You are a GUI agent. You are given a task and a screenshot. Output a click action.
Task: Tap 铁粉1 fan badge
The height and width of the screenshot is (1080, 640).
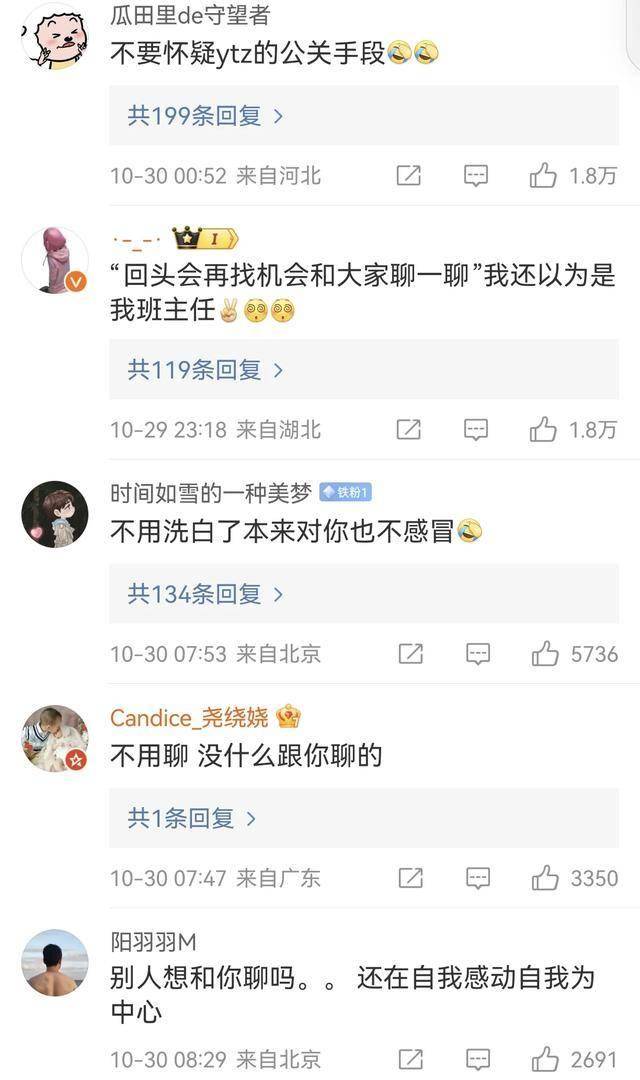pos(346,492)
